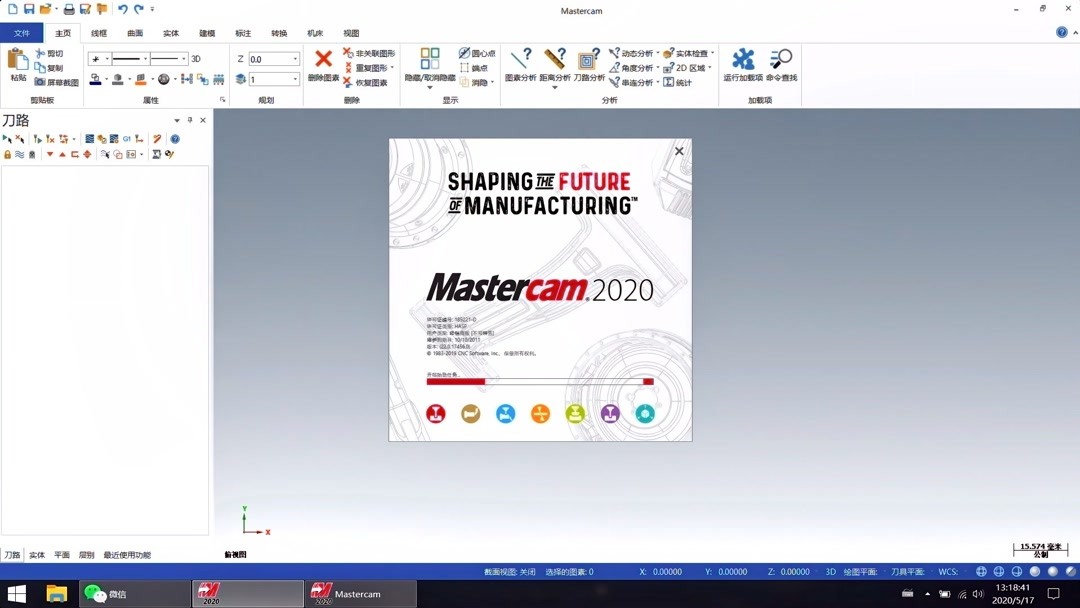Viewport: 1080px width, 608px height.
Task: Click the splash screen loading progress bar
Action: tap(540, 381)
